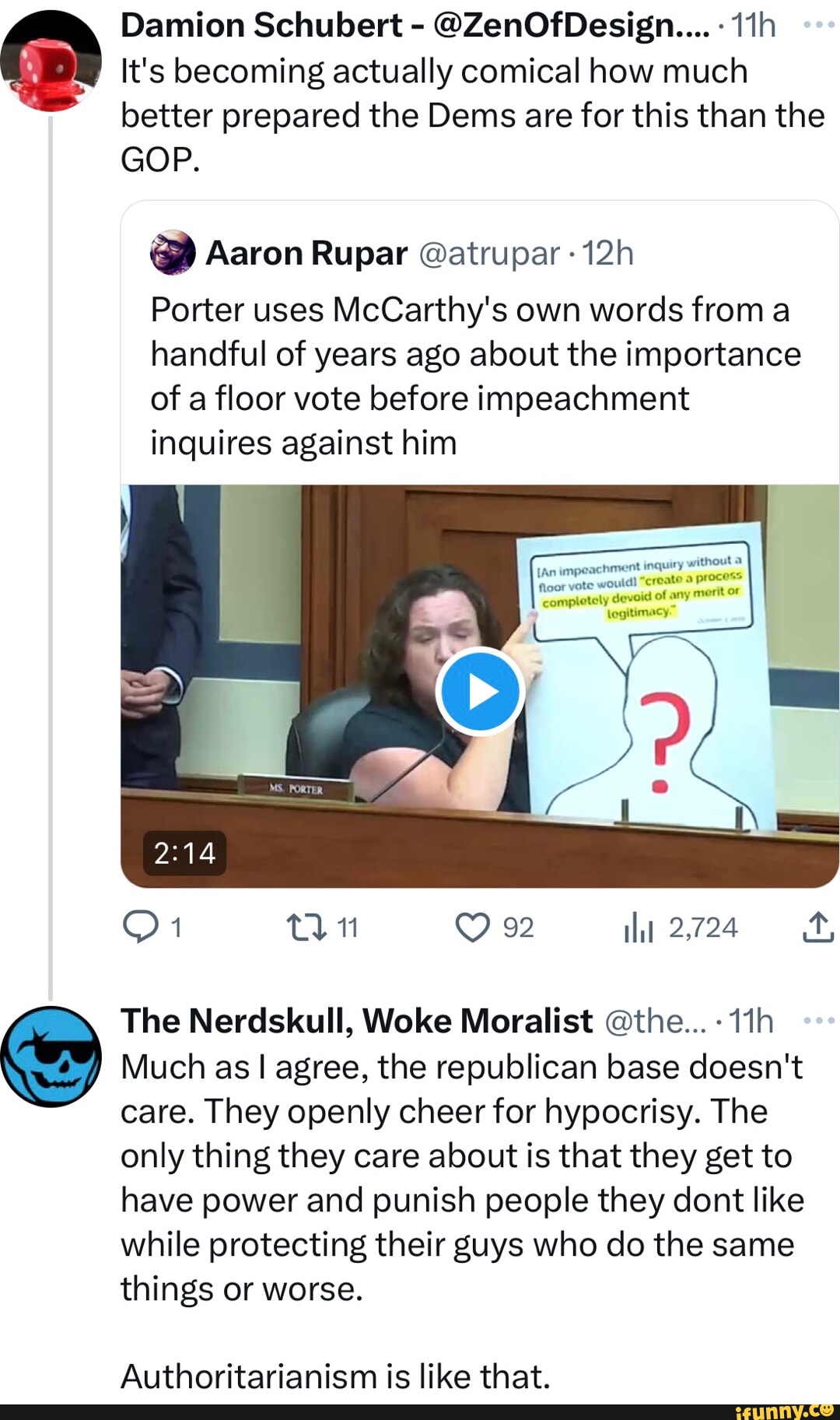This screenshot has height=1420, width=840.
Task: Like the tweet with heart icon
Action: 472,927
